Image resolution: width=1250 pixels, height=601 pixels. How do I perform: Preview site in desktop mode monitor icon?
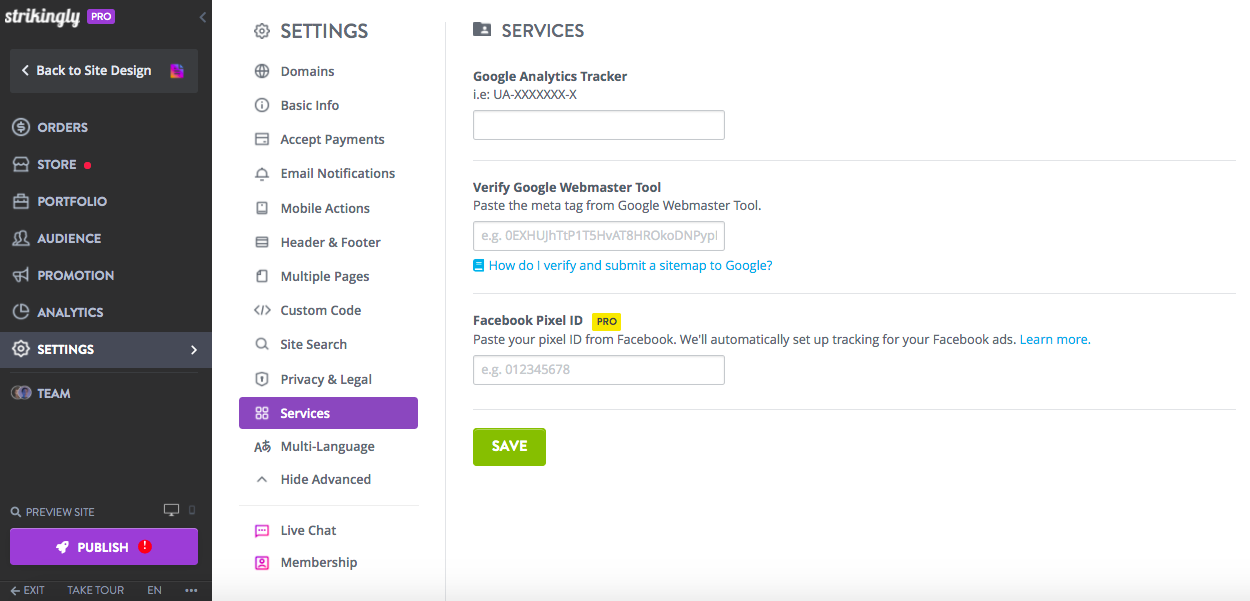(171, 509)
